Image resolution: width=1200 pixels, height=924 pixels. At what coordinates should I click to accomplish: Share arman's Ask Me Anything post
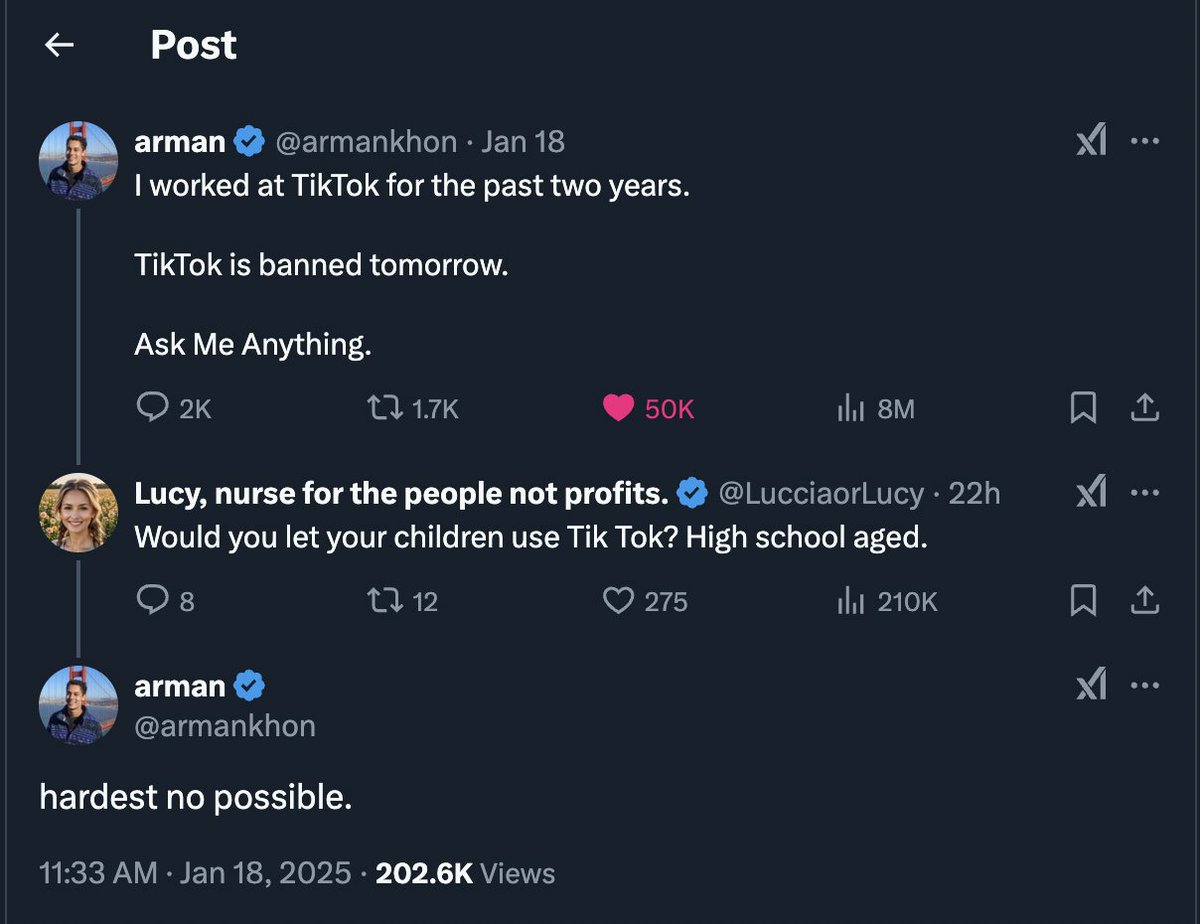pyautogui.click(x=1144, y=407)
